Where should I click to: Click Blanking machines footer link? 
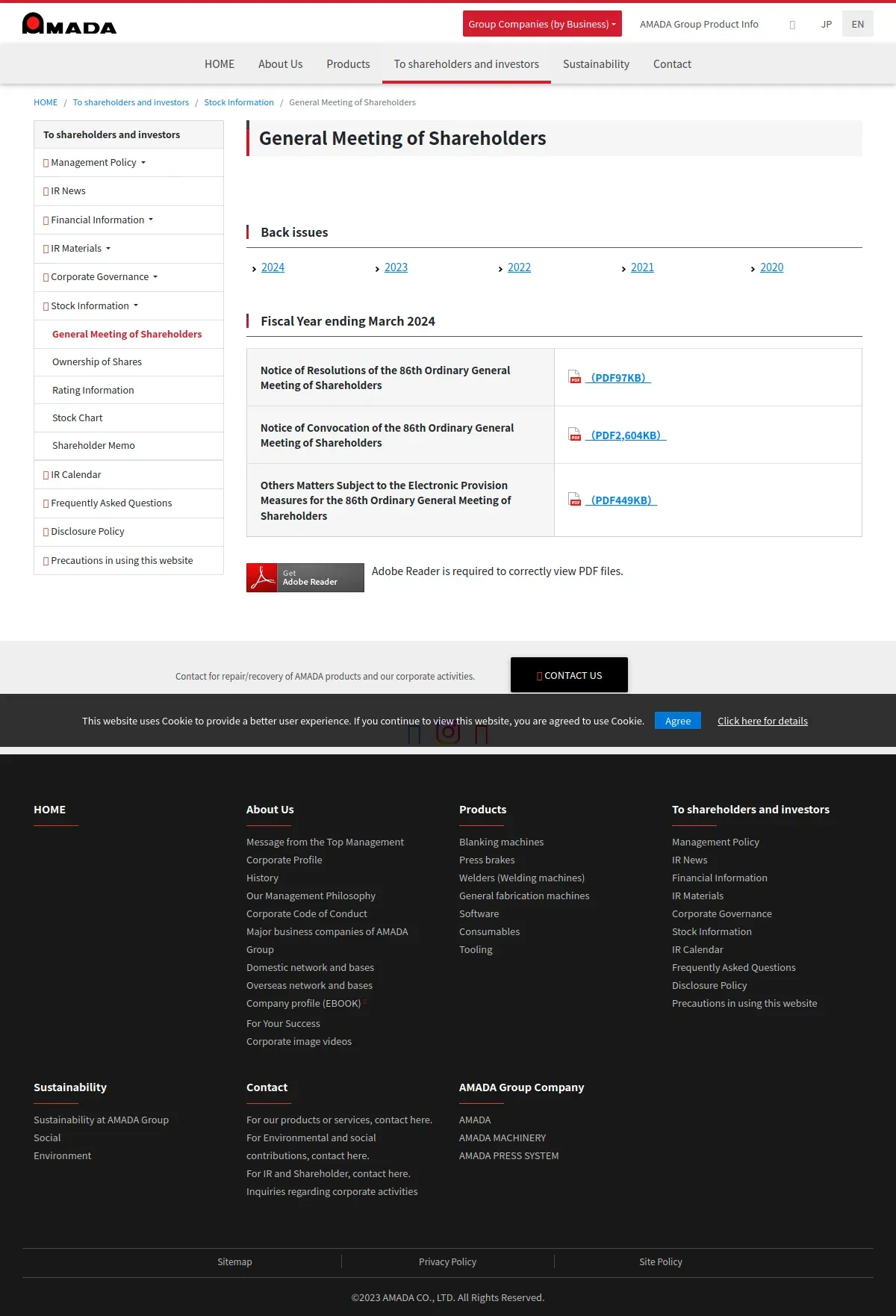(501, 842)
